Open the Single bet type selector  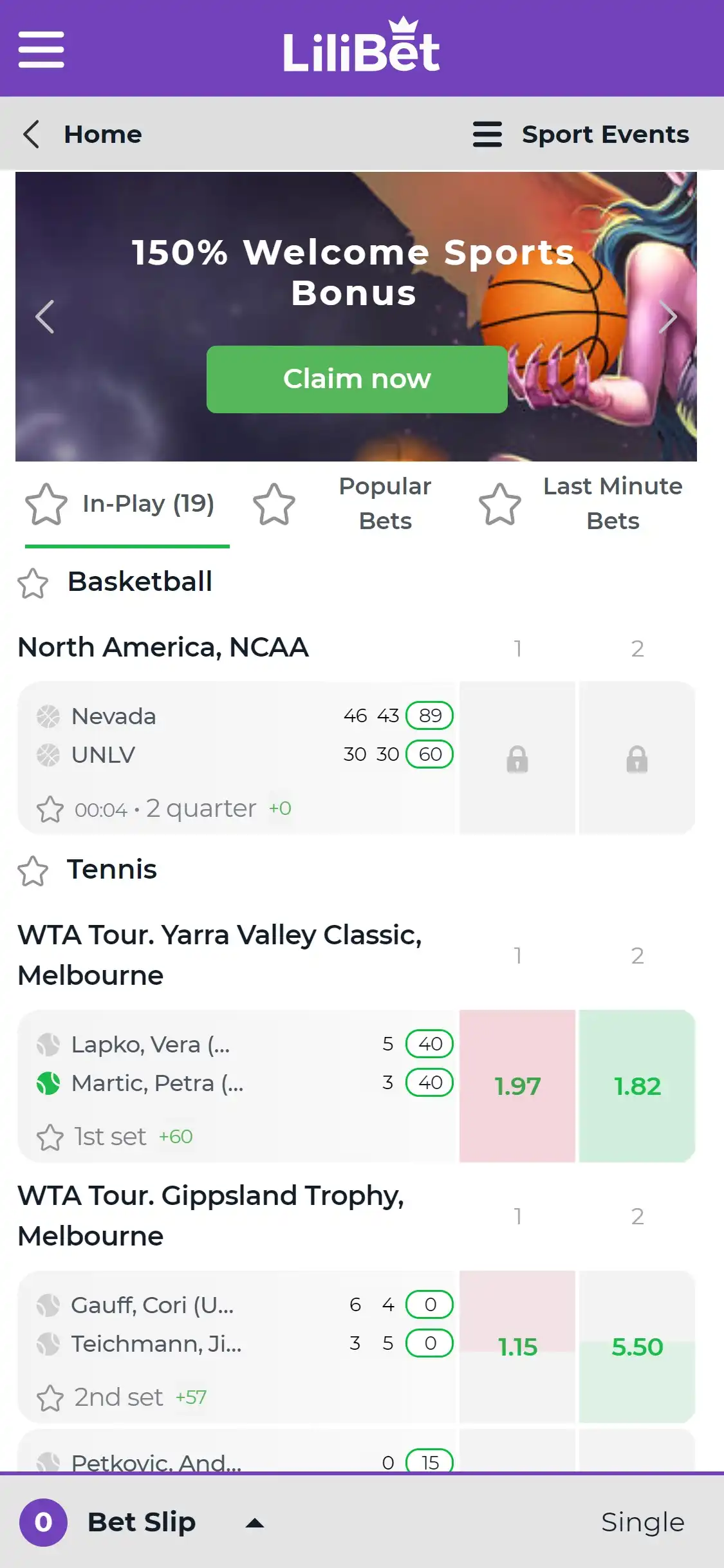[642, 1522]
